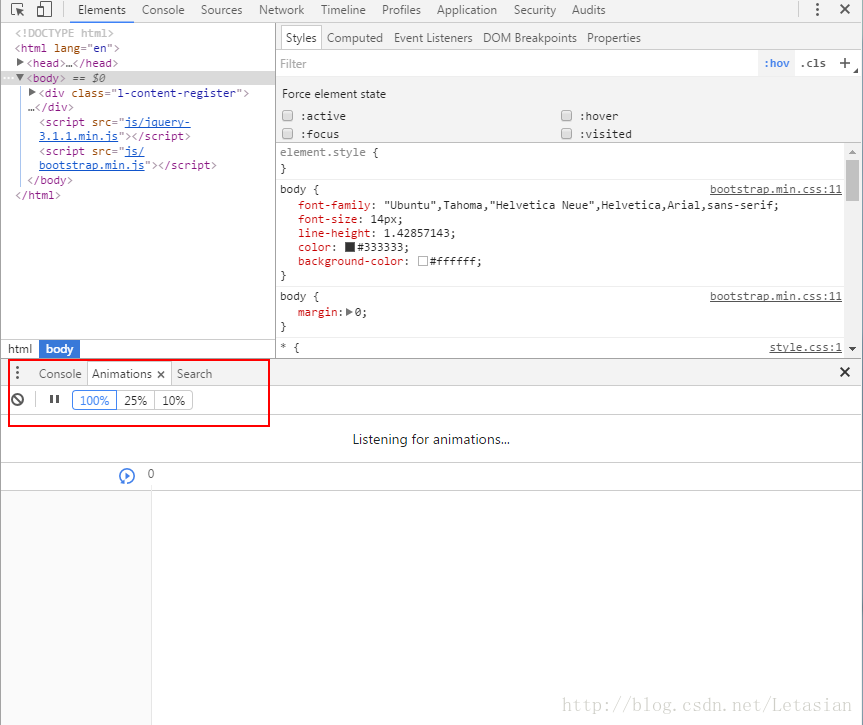Open the Security tab
863x725 pixels.
point(534,10)
